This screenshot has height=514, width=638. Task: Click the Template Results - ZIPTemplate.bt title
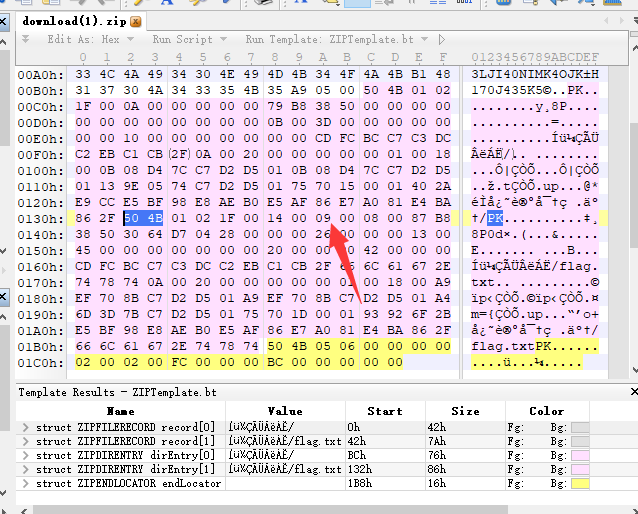click(x=118, y=392)
